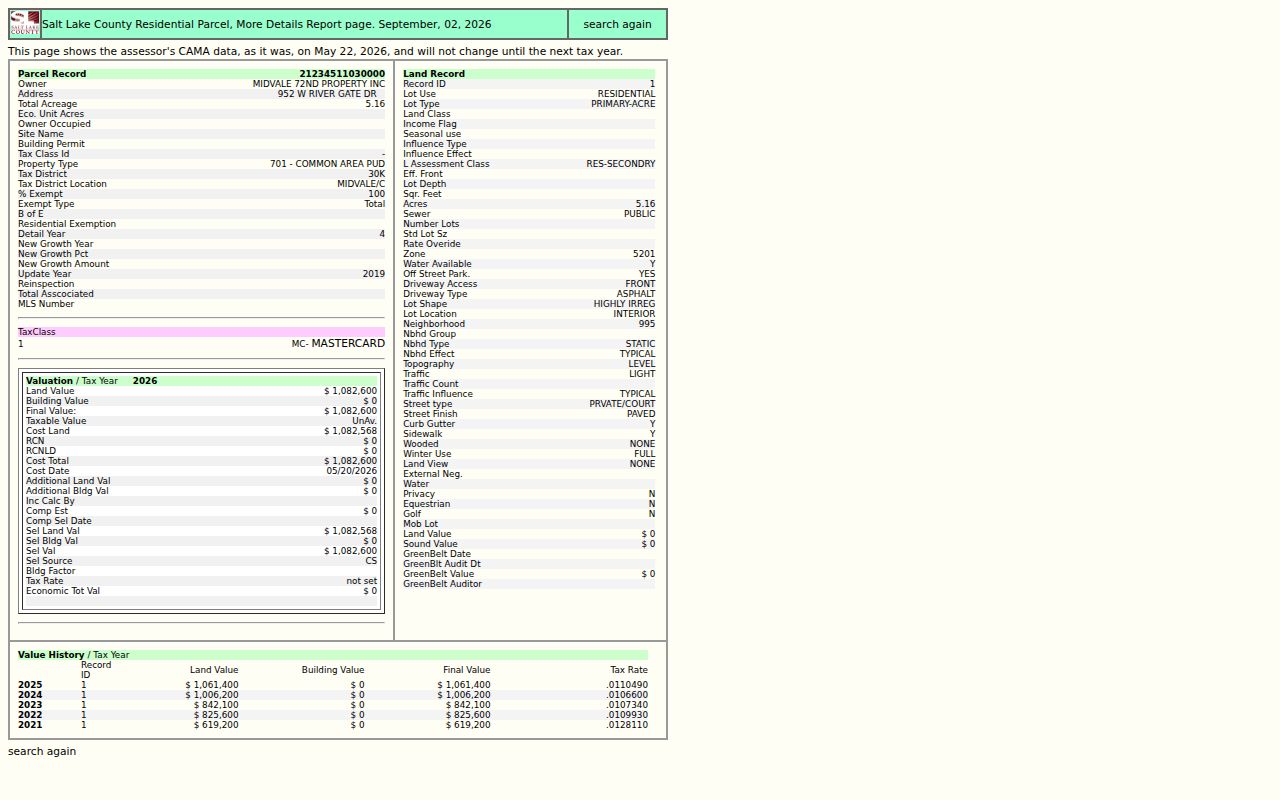Click the 2024 Land Value $ 1,006,200

(212, 695)
